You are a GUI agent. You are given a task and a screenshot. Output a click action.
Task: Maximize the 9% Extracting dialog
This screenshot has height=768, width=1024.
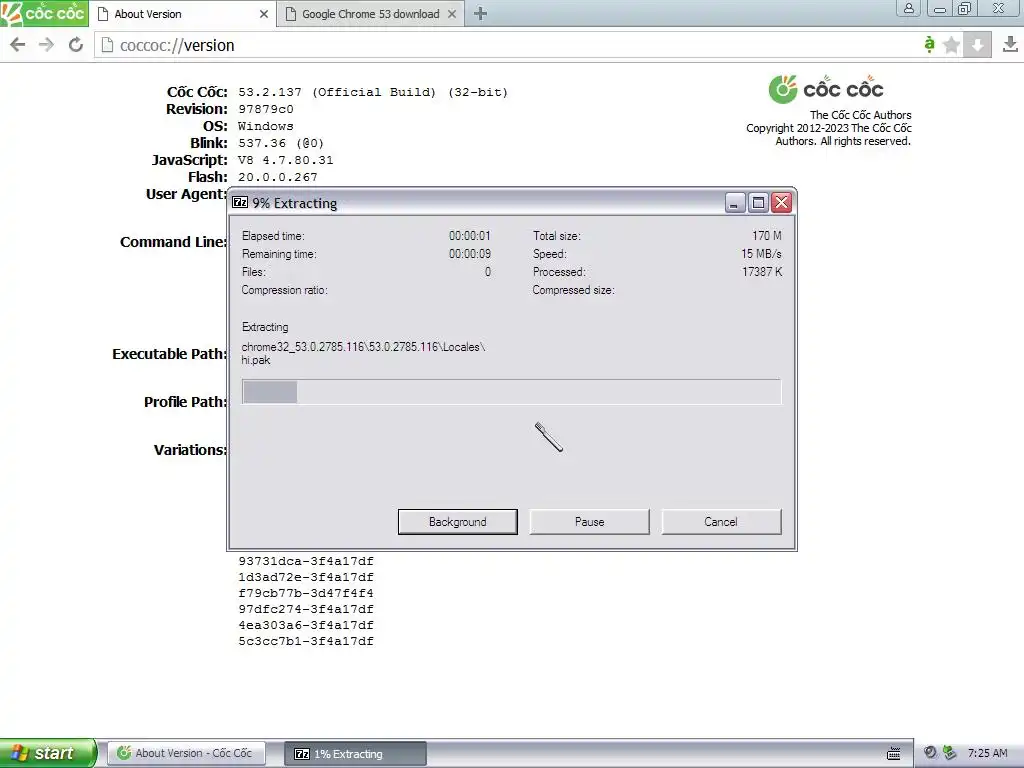[758, 203]
